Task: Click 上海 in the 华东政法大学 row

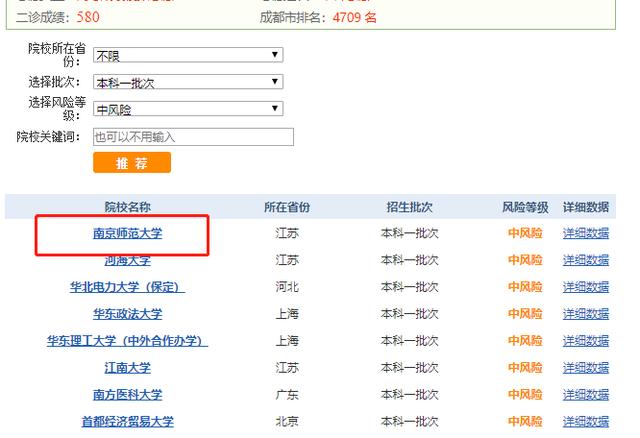Action: coord(287,314)
